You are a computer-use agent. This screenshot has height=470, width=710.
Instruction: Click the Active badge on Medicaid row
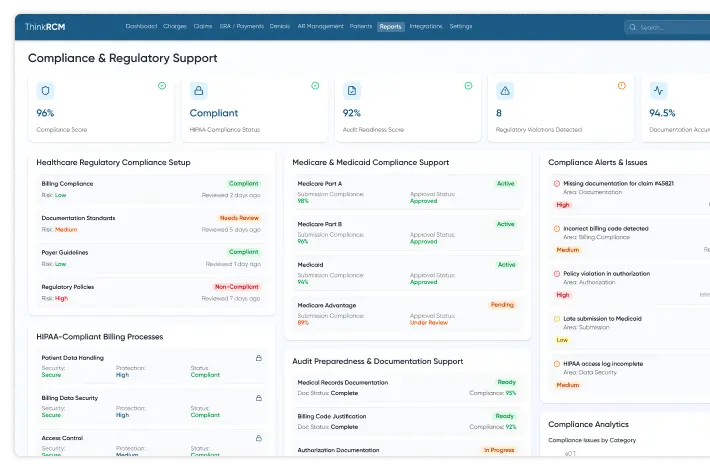[x=506, y=264]
